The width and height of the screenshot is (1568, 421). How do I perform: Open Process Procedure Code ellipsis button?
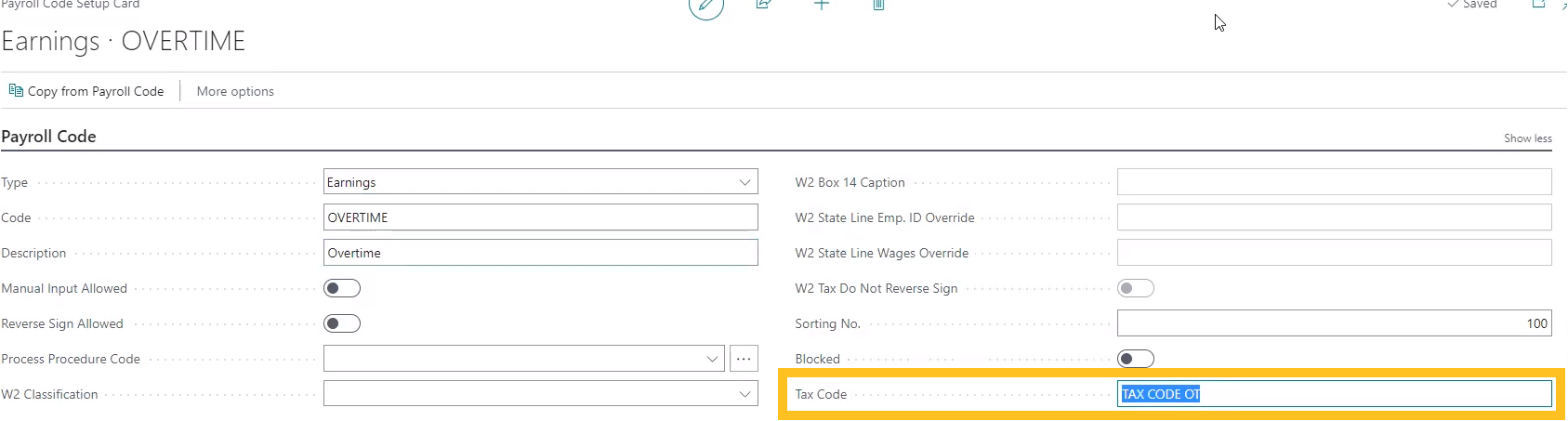tap(744, 359)
